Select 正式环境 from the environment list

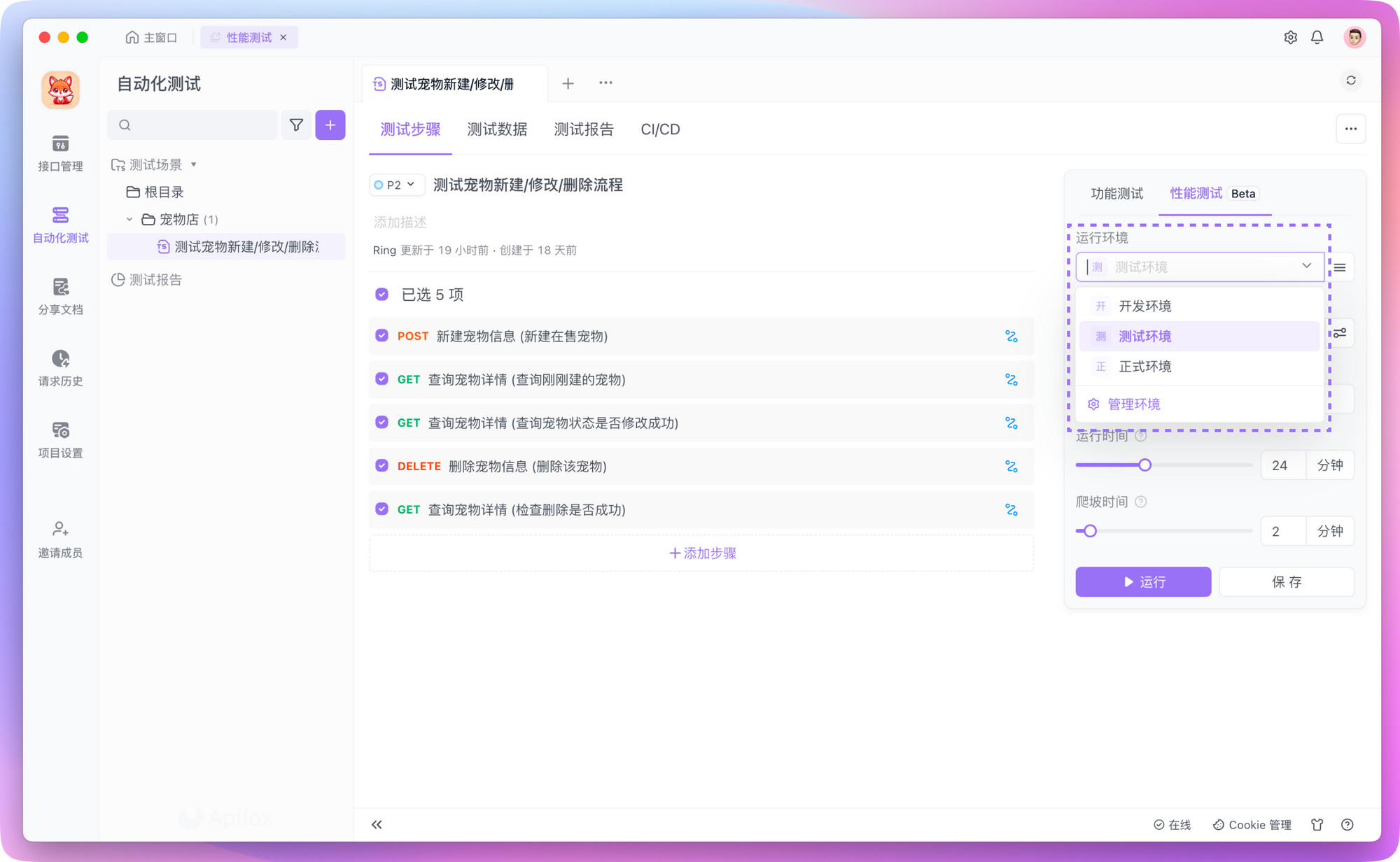[x=1199, y=367]
